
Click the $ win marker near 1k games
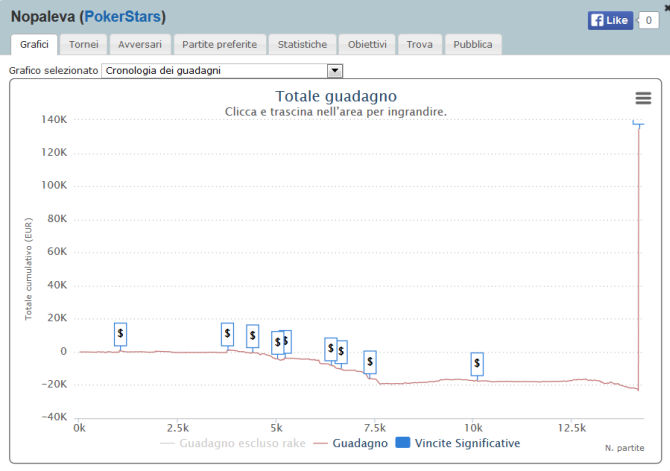point(120,334)
